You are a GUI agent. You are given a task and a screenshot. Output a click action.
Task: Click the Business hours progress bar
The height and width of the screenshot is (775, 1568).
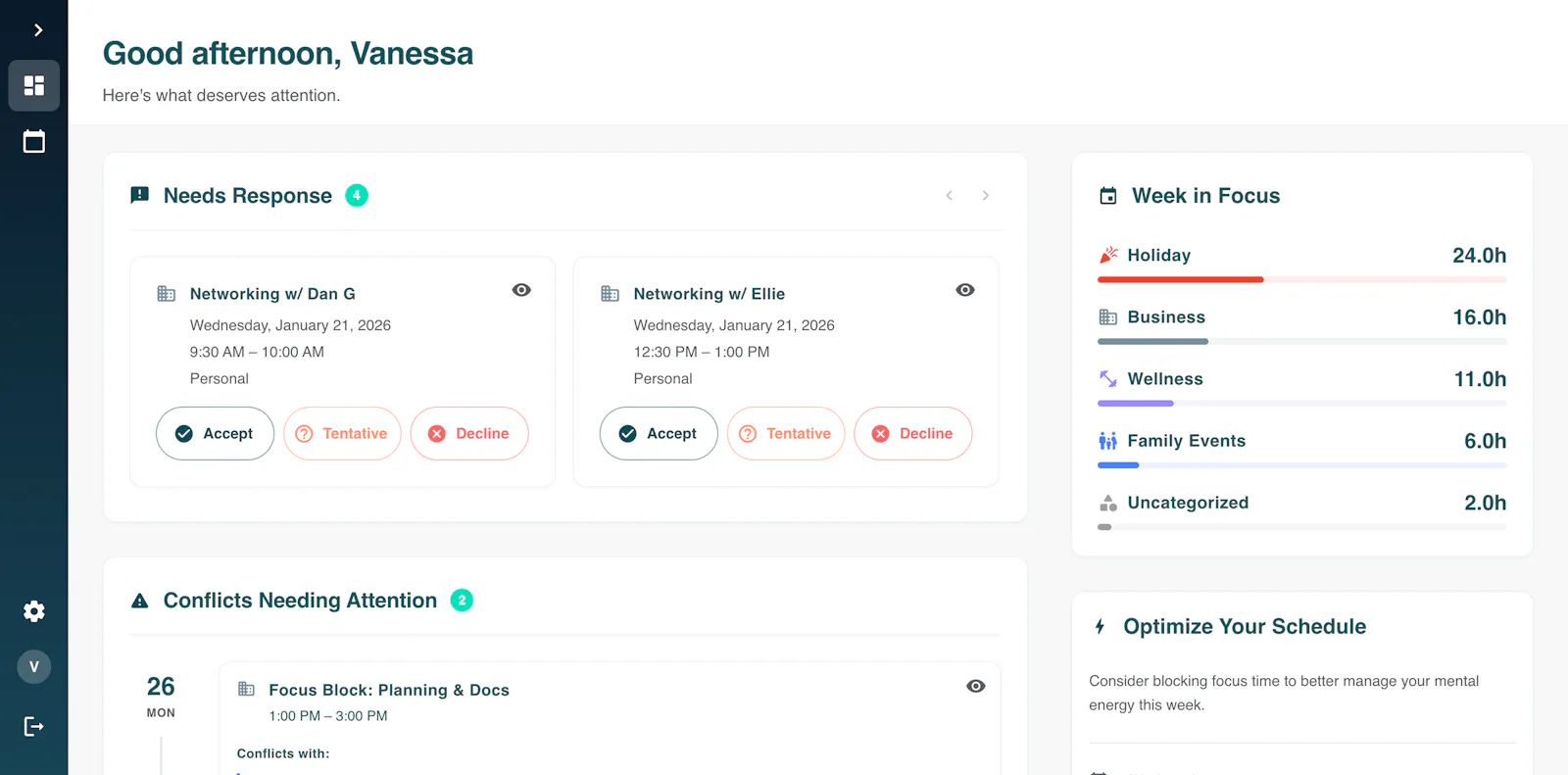point(1302,341)
